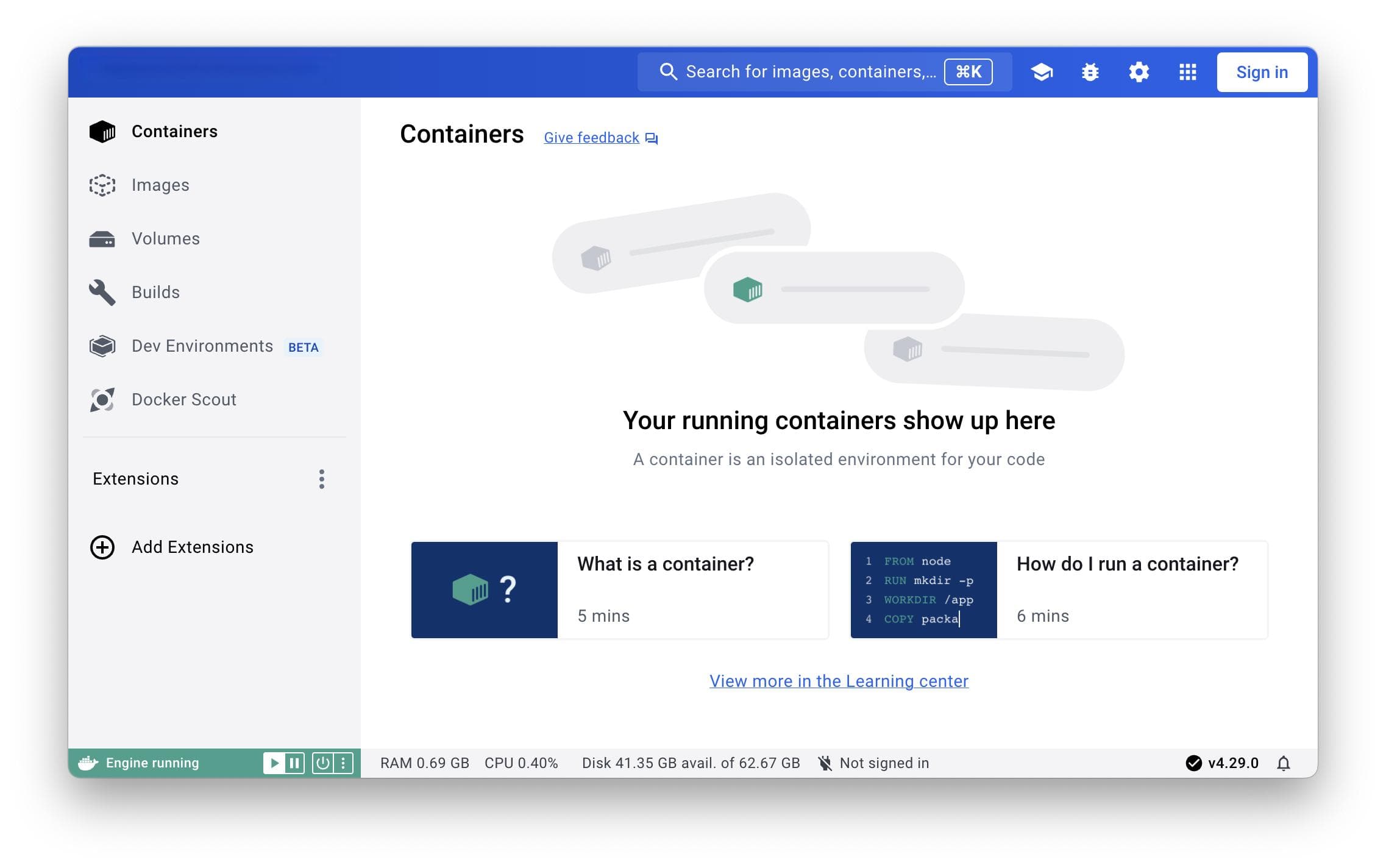The height and width of the screenshot is (868, 1386).
Task: Click the CPU 0.40% status text
Action: coord(521,763)
